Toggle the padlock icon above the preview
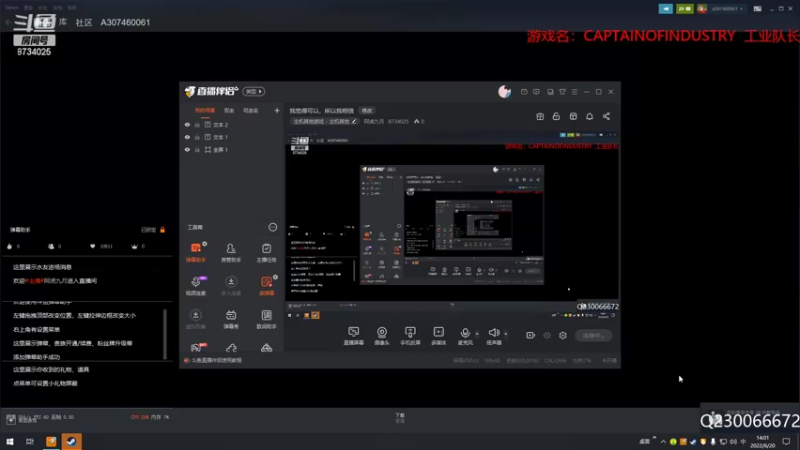Viewport: 800px width, 450px height. click(556, 116)
